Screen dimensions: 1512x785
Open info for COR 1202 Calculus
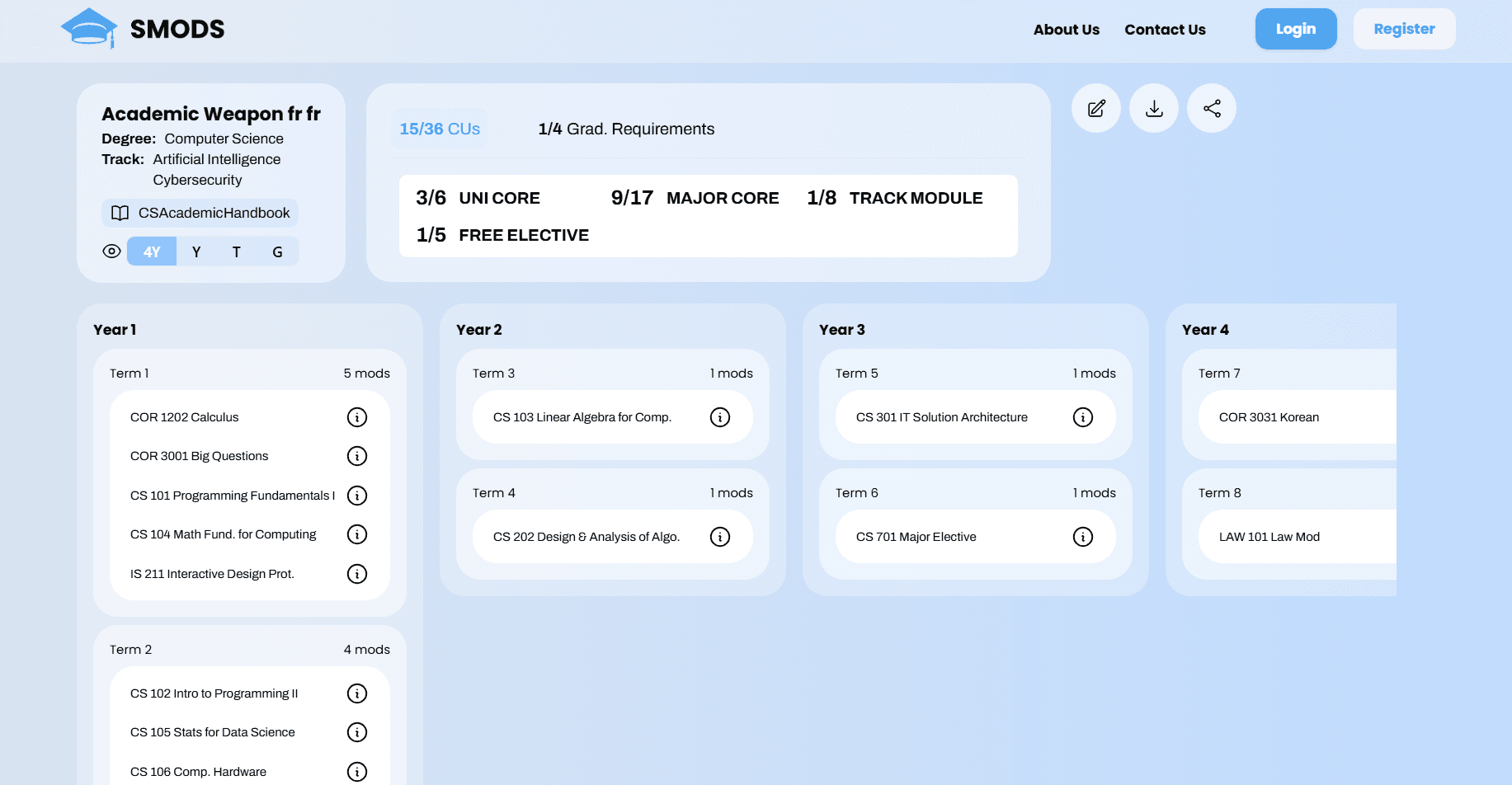(357, 417)
